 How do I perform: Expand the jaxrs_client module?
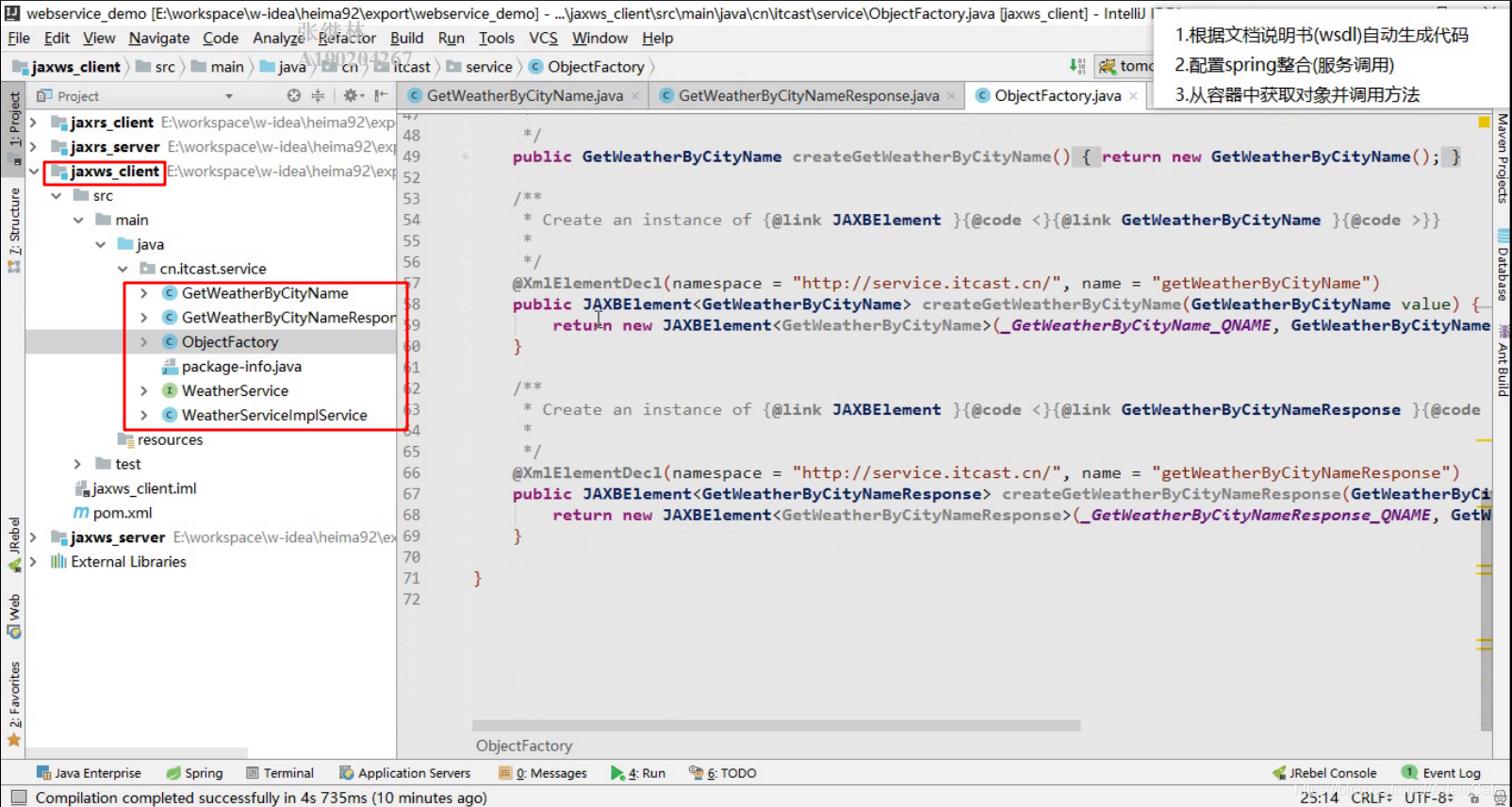[x=34, y=123]
